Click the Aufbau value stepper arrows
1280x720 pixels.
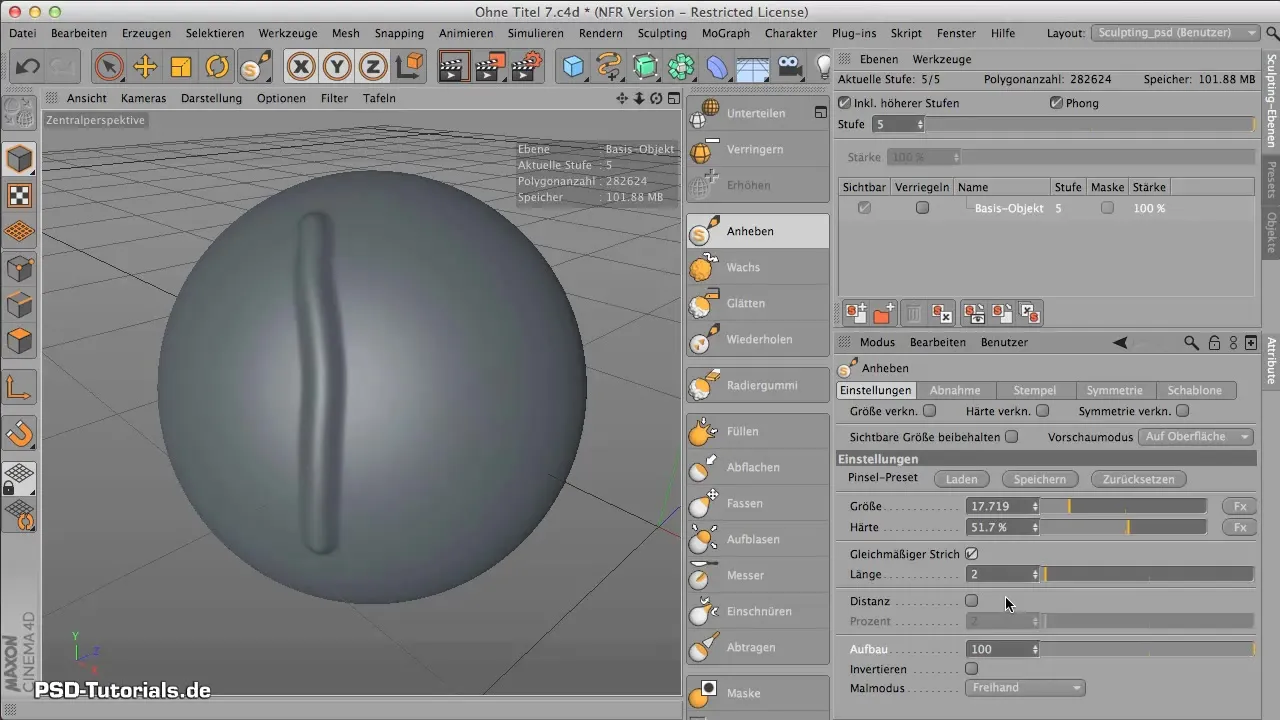tap(1035, 649)
